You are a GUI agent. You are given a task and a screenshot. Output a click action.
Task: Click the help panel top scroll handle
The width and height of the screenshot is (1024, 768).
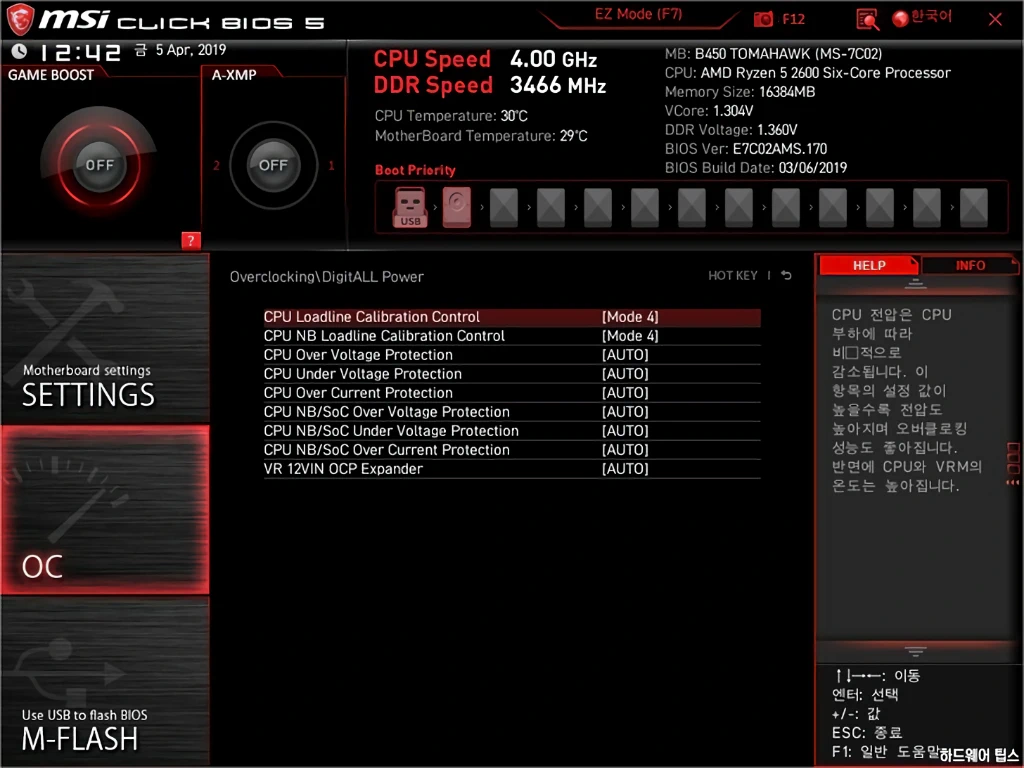pyautogui.click(x=915, y=283)
